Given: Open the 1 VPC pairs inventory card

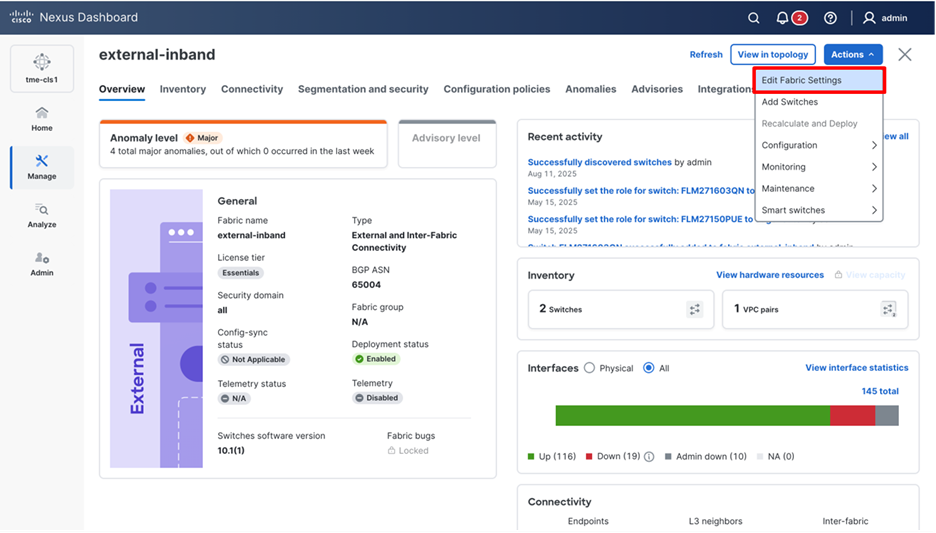Looking at the screenshot, I should [815, 309].
